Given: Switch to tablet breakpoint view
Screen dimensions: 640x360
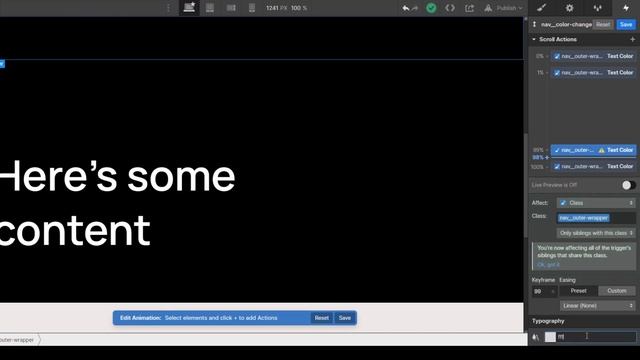Looking at the screenshot, I should click(210, 8).
